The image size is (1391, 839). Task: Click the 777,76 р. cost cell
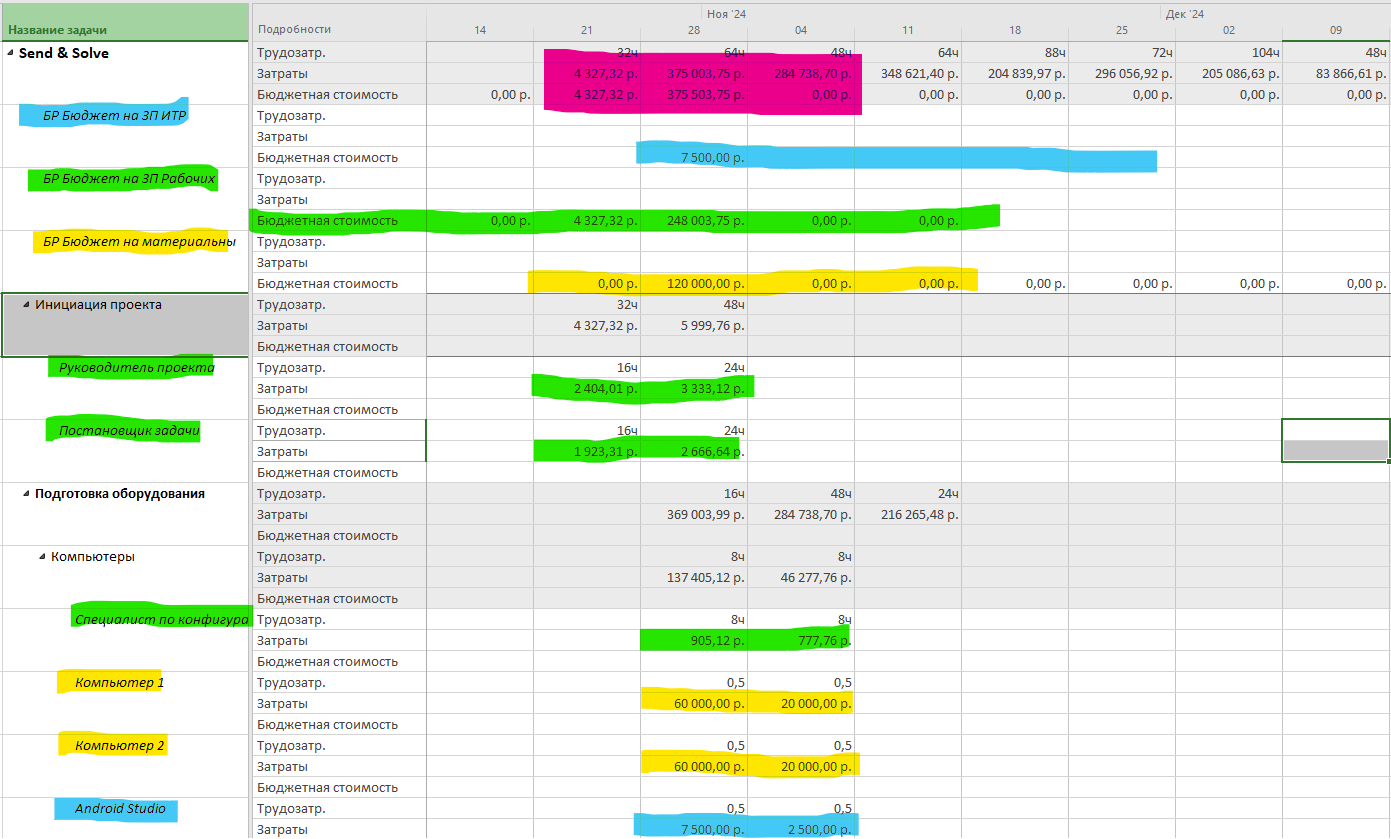(801, 641)
